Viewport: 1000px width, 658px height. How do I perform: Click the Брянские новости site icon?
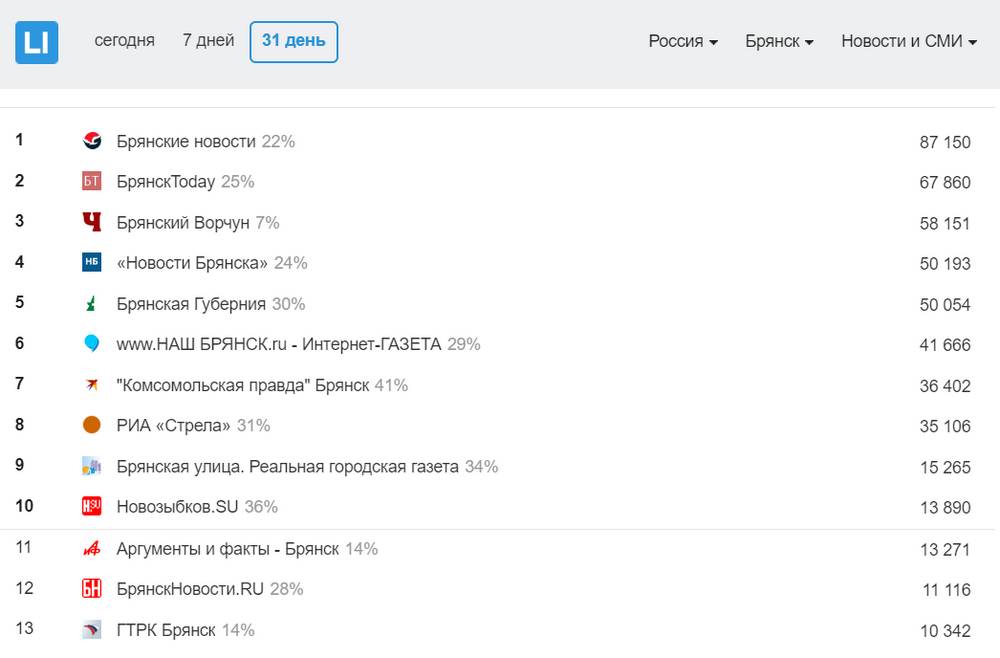[92, 142]
